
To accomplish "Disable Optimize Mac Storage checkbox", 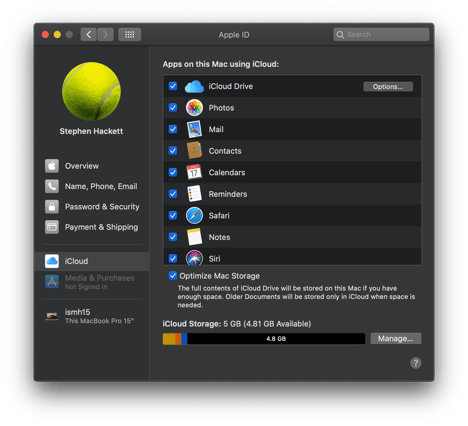I will (x=173, y=276).
